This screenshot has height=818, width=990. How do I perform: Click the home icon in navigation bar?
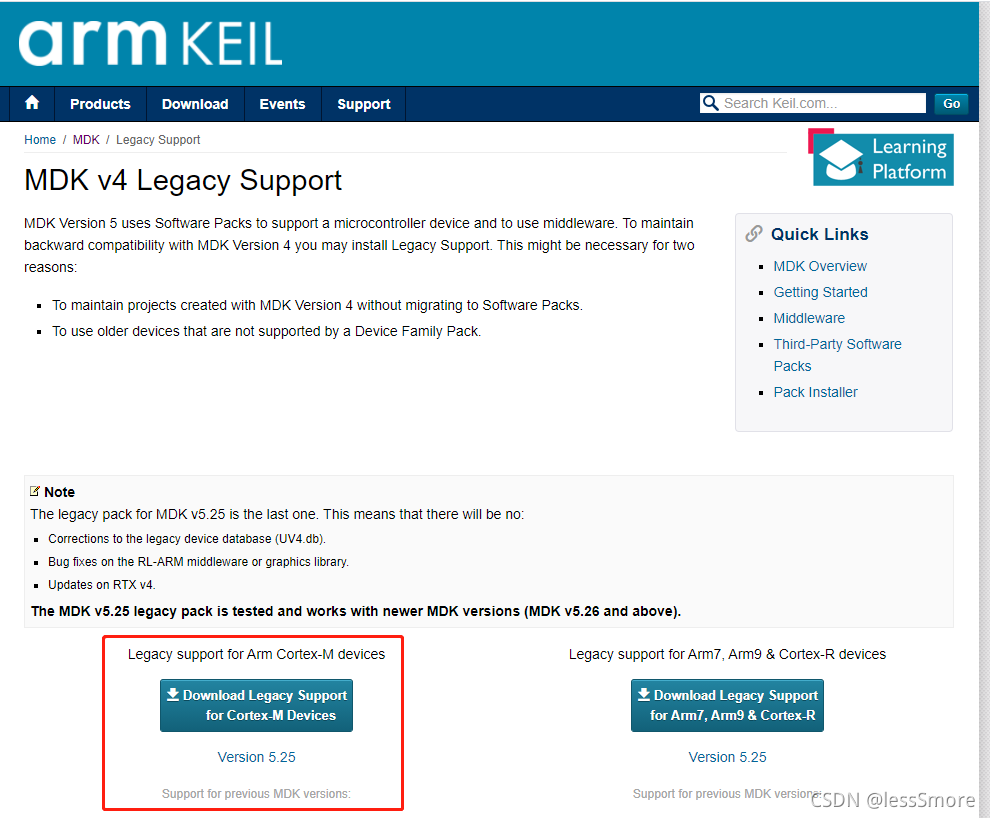pyautogui.click(x=32, y=103)
